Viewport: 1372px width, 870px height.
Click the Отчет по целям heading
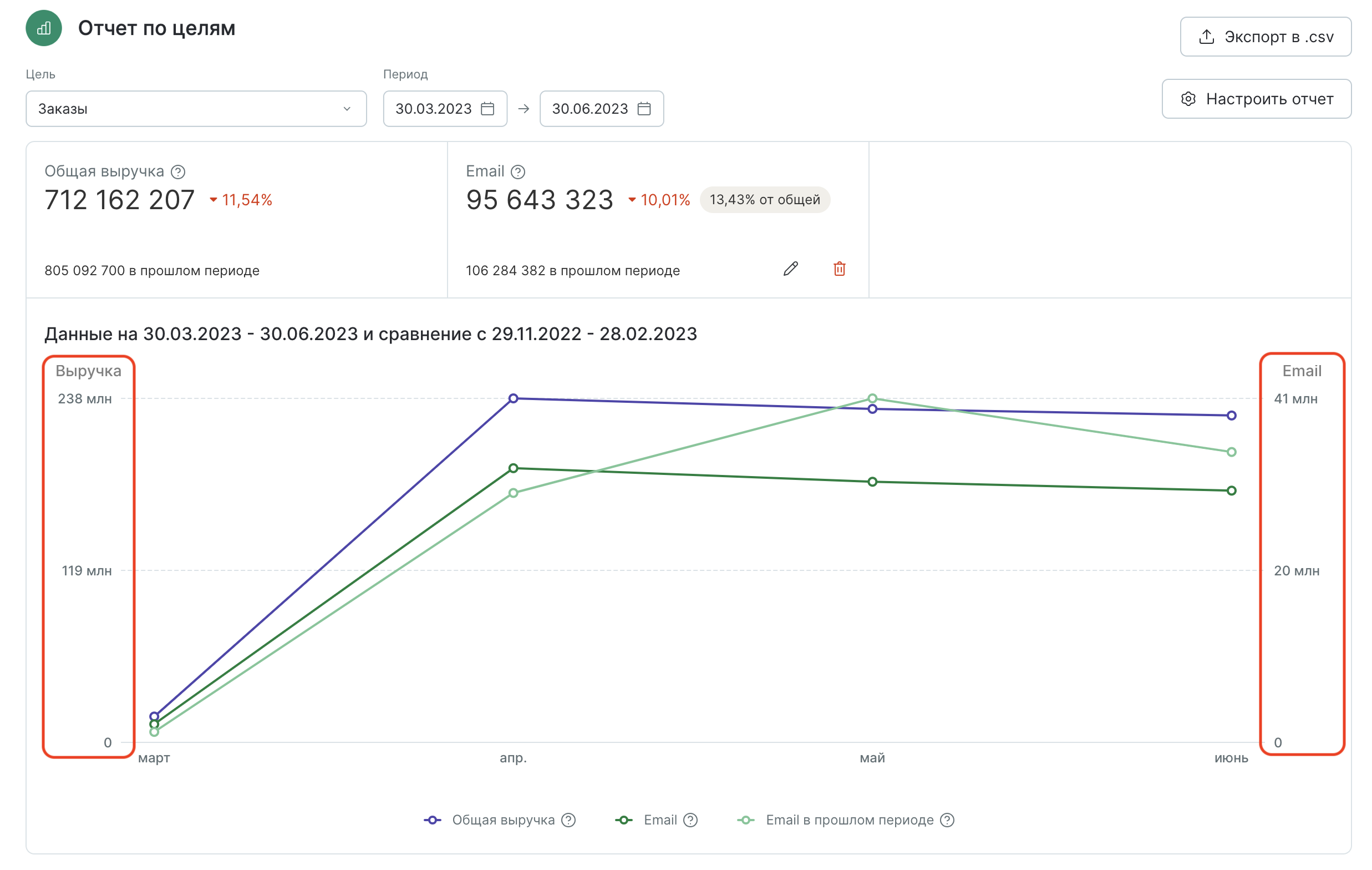pyautogui.click(x=157, y=28)
